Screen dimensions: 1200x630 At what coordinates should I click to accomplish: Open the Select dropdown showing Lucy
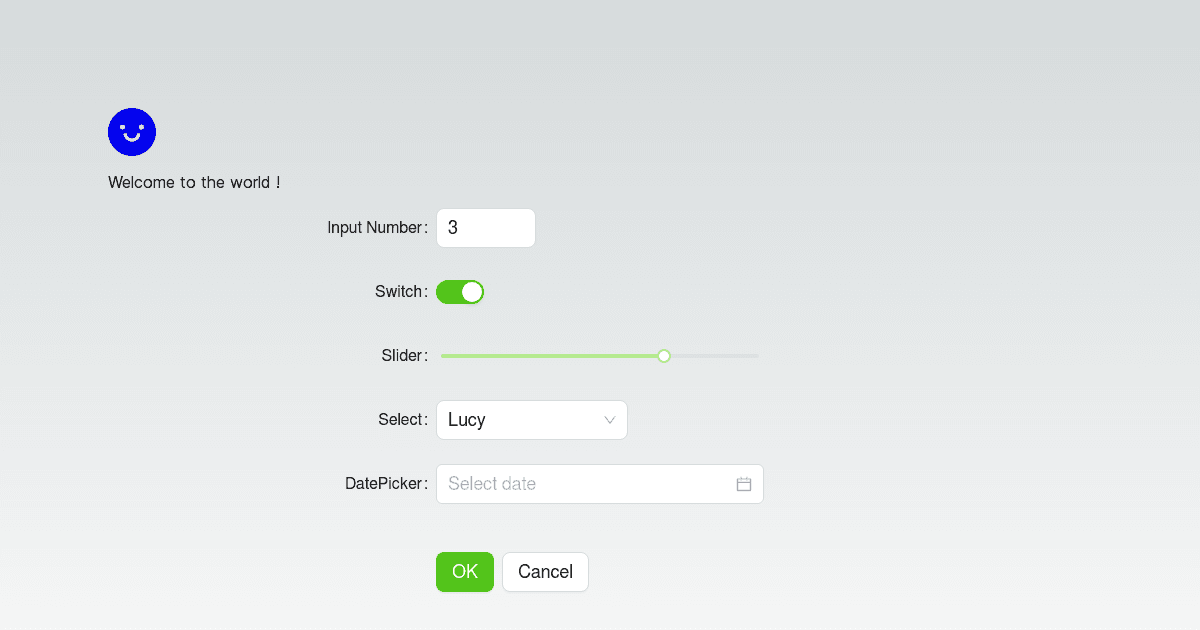pos(532,420)
